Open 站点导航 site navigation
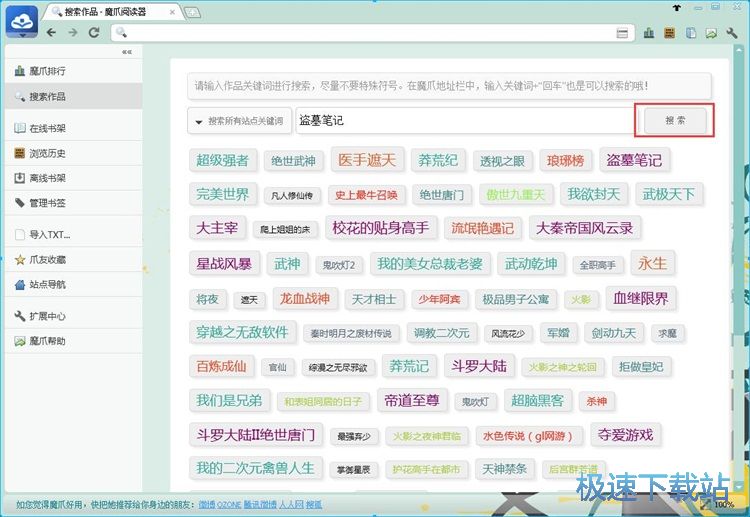750x517 pixels. (x=47, y=284)
